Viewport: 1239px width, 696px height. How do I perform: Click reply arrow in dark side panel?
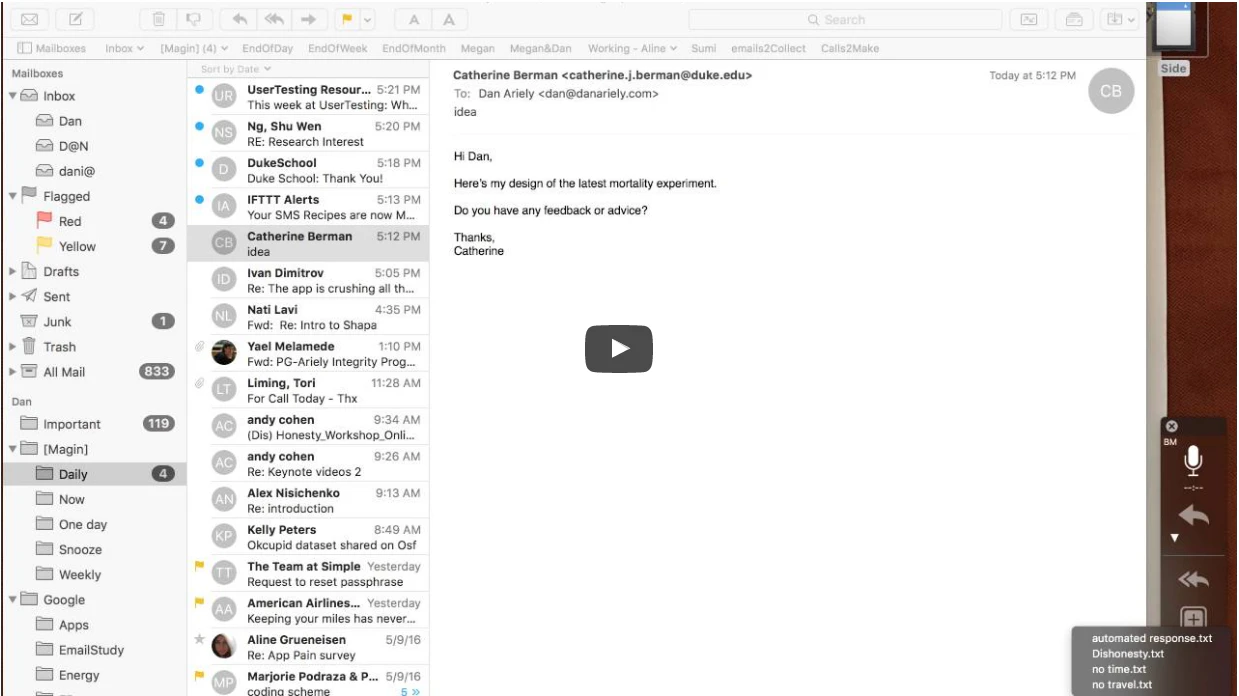[x=1193, y=515]
